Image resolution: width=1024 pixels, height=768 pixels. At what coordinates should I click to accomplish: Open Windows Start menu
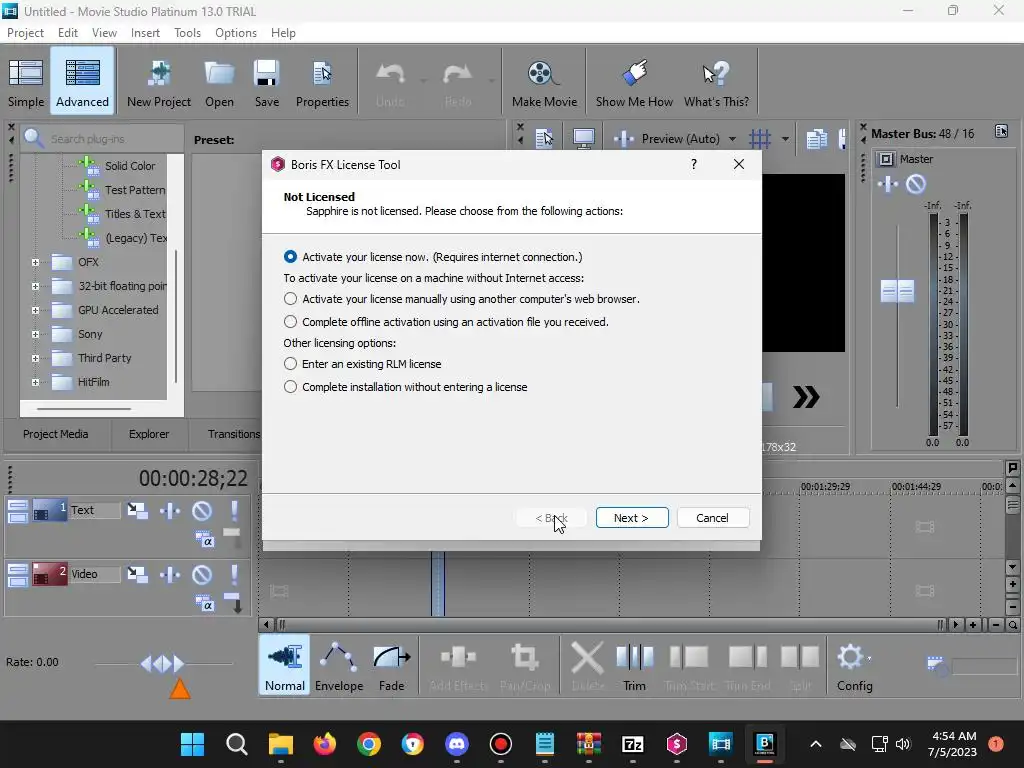pos(193,744)
